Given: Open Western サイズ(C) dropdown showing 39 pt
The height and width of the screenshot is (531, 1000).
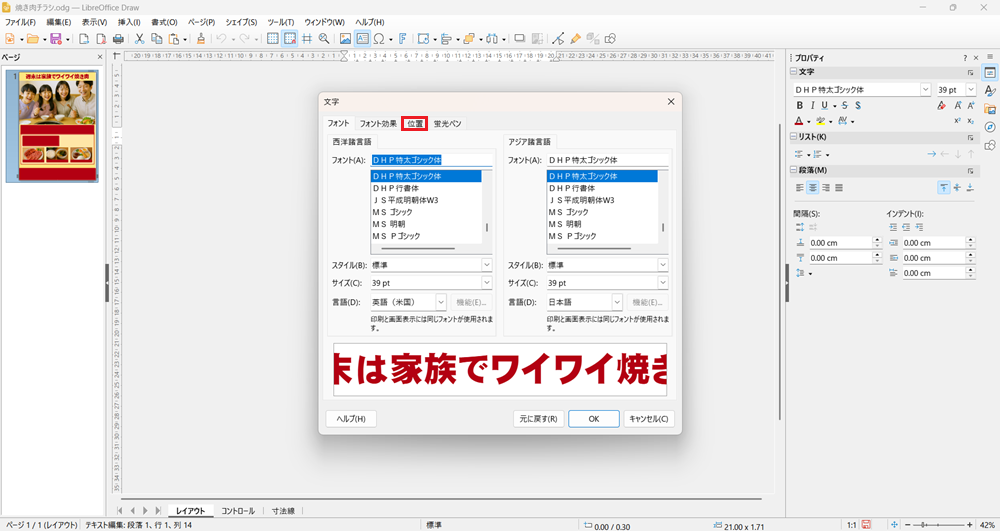Looking at the screenshot, I should pyautogui.click(x=487, y=282).
